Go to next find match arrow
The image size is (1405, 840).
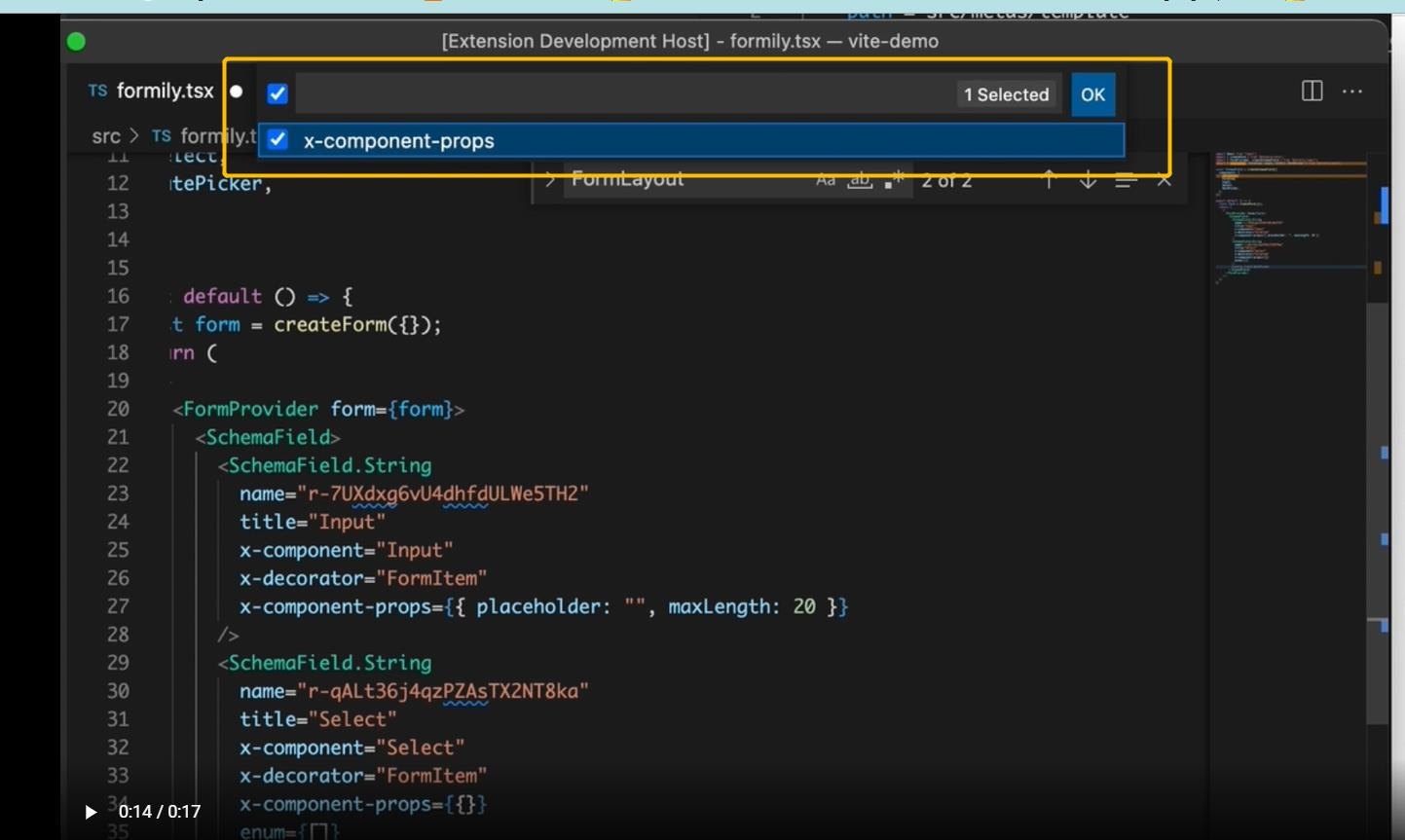click(1088, 180)
